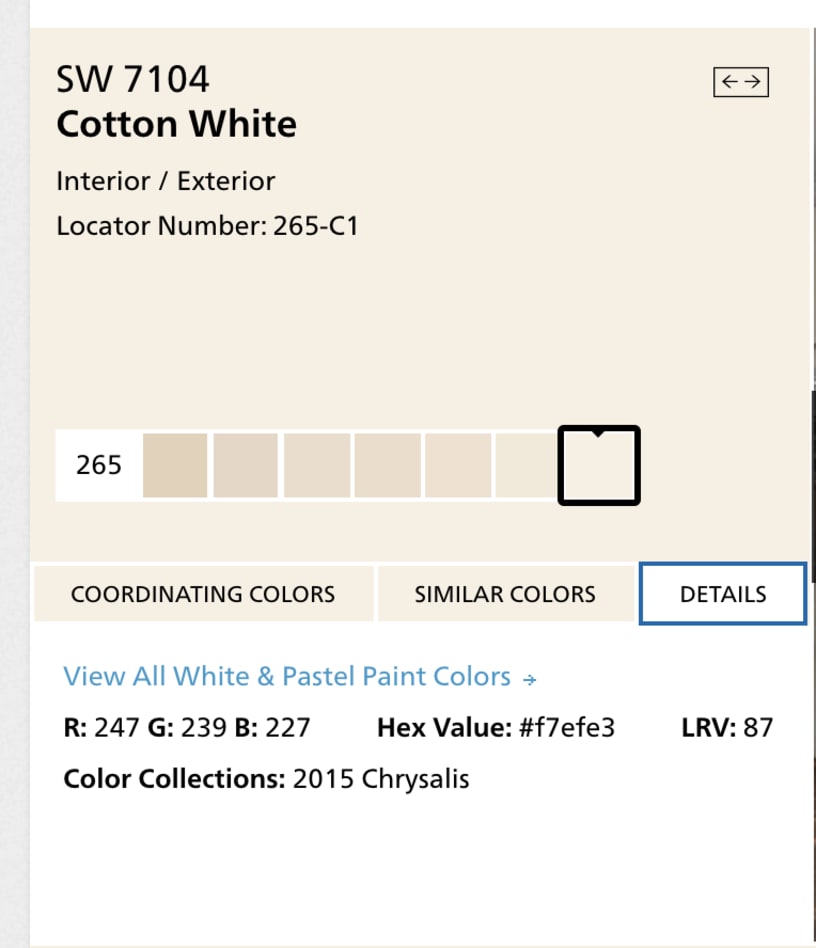Click the 265 label on the color strip
Viewport: 816px width, 948px height.
[x=97, y=465]
